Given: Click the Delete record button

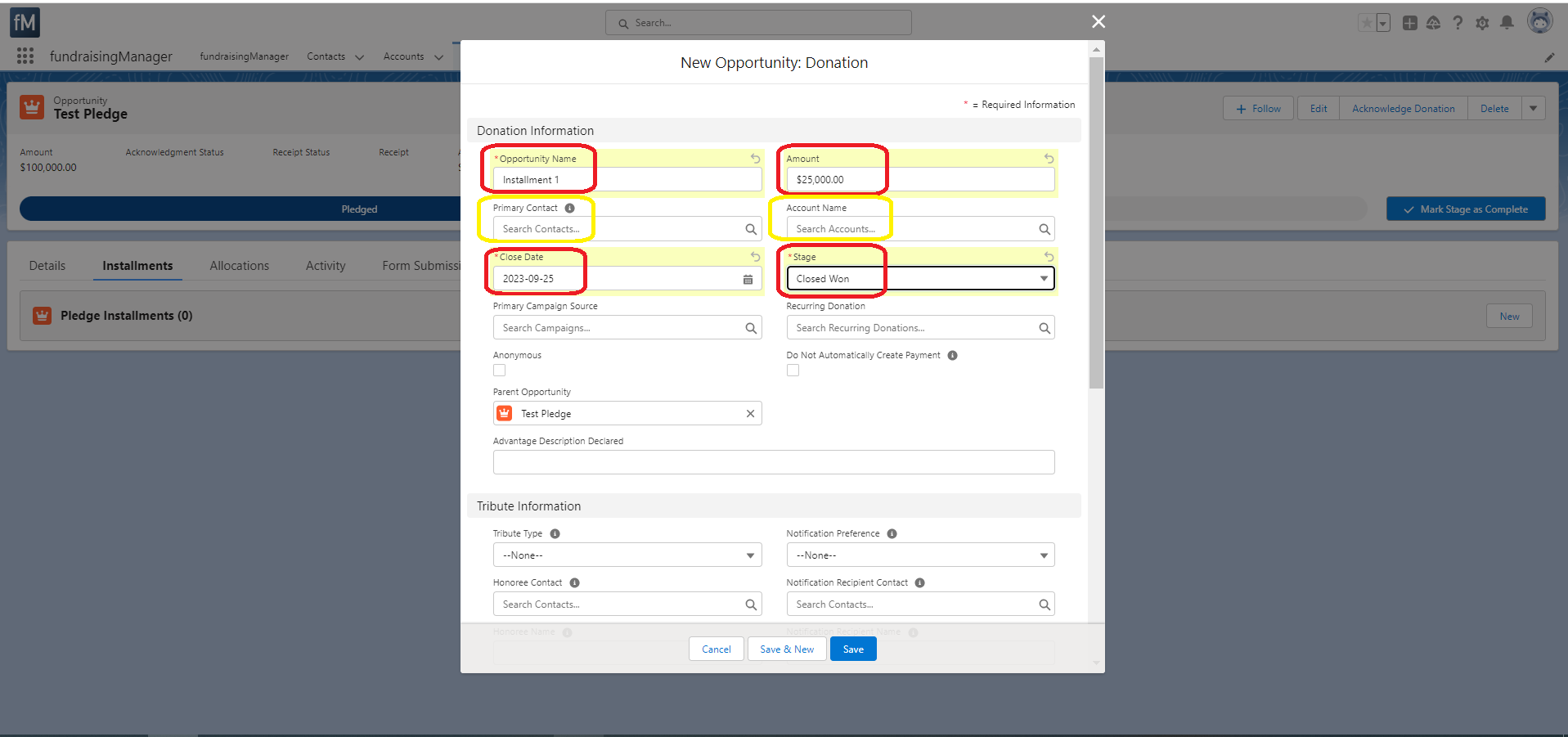Looking at the screenshot, I should coord(1494,108).
